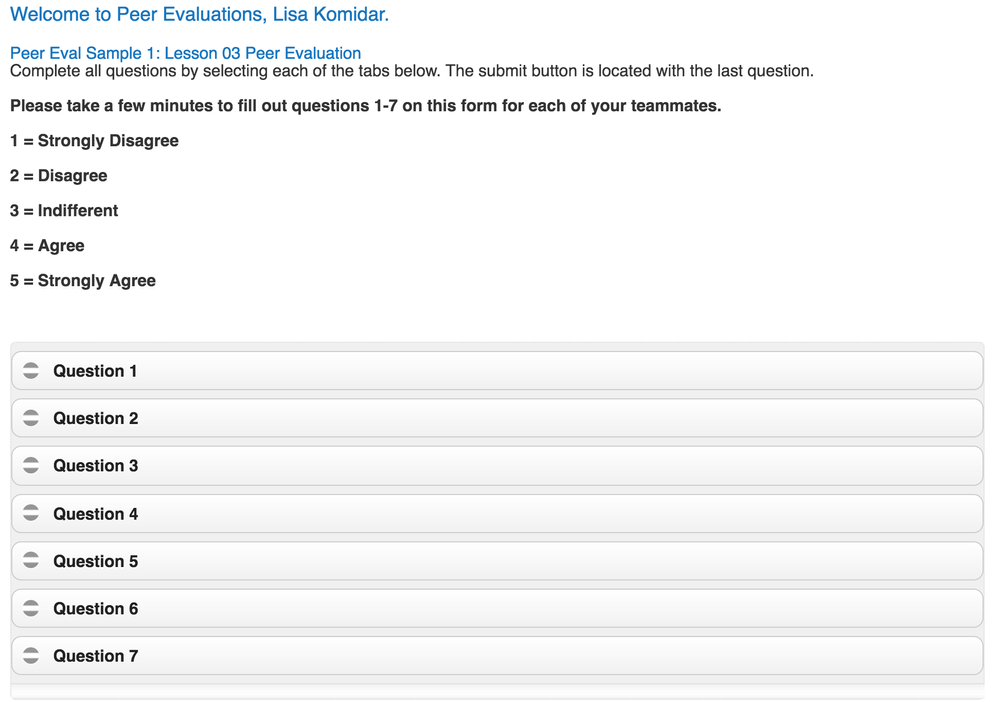Click the '5 = Strongly Agree' scale line
999x702 pixels.
pos(83,280)
